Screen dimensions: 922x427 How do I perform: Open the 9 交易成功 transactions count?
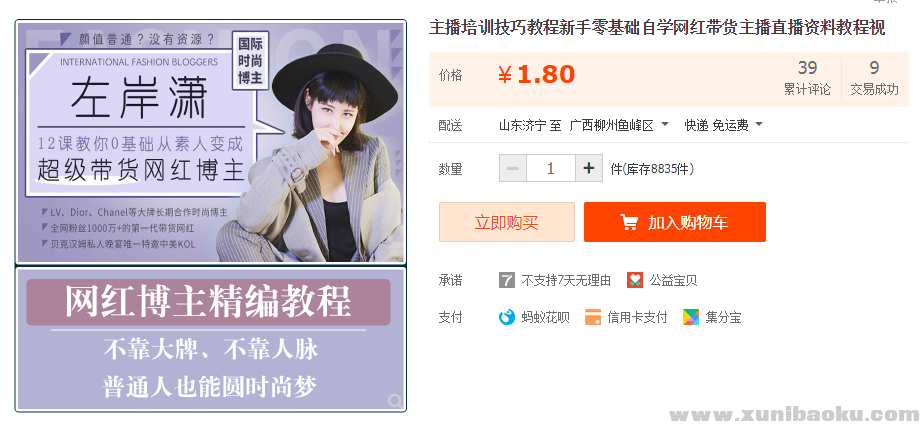(x=874, y=78)
